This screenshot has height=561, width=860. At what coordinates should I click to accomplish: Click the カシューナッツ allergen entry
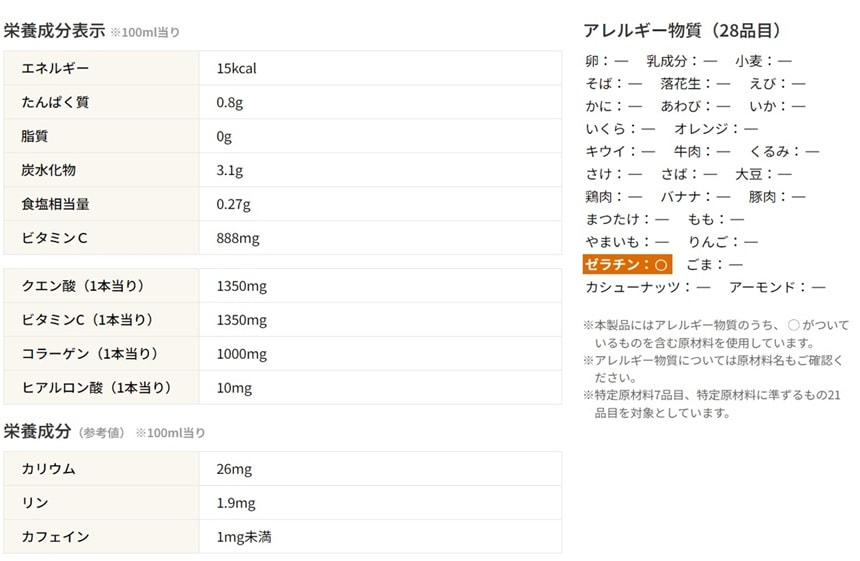coord(647,287)
